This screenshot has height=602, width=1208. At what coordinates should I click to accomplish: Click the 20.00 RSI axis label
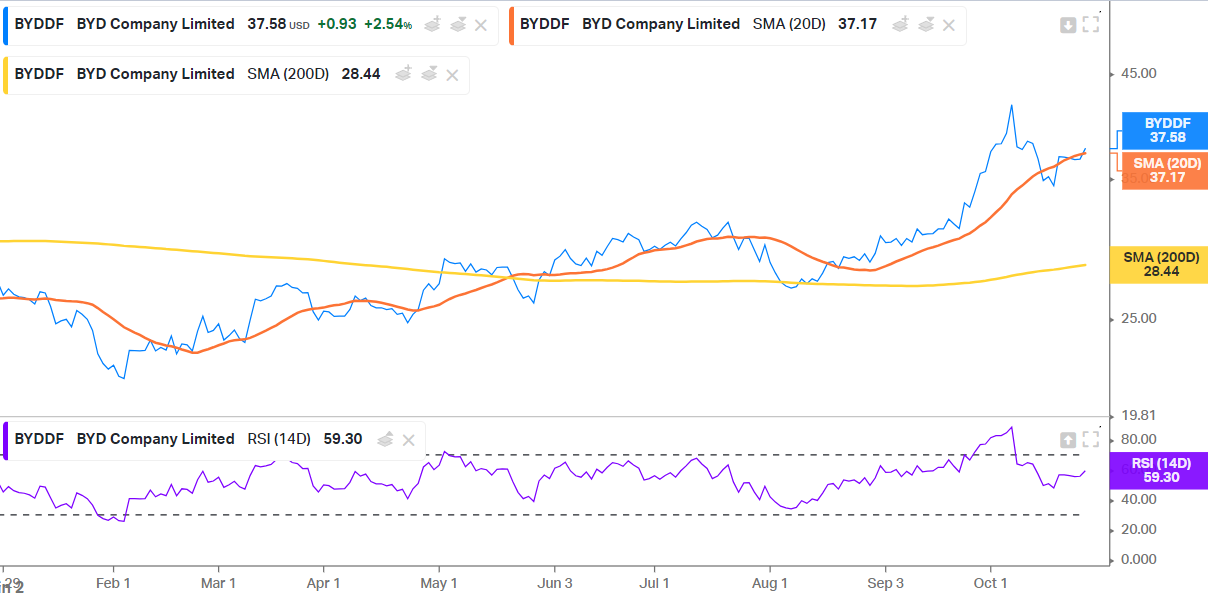coord(1139,529)
